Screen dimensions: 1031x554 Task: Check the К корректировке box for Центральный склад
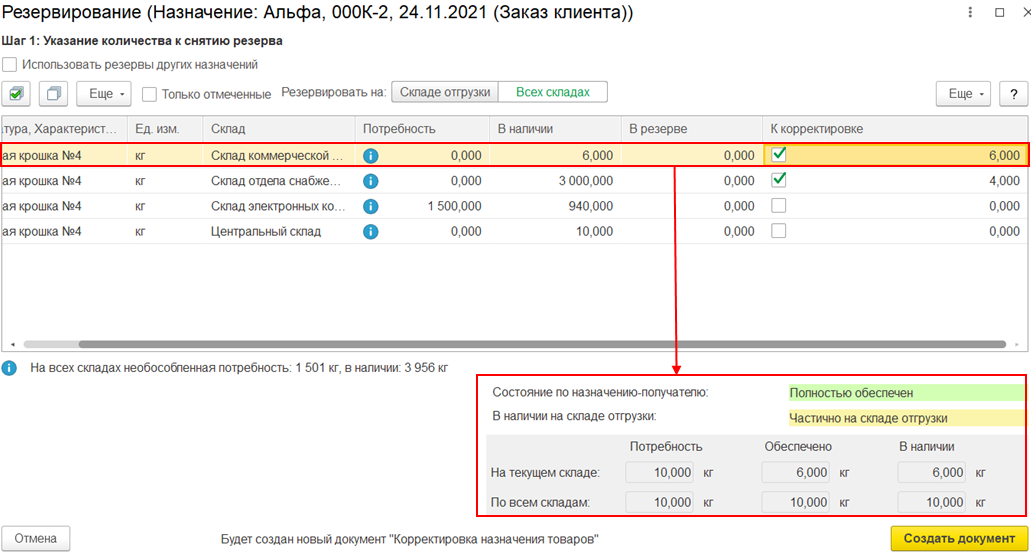coord(779,231)
